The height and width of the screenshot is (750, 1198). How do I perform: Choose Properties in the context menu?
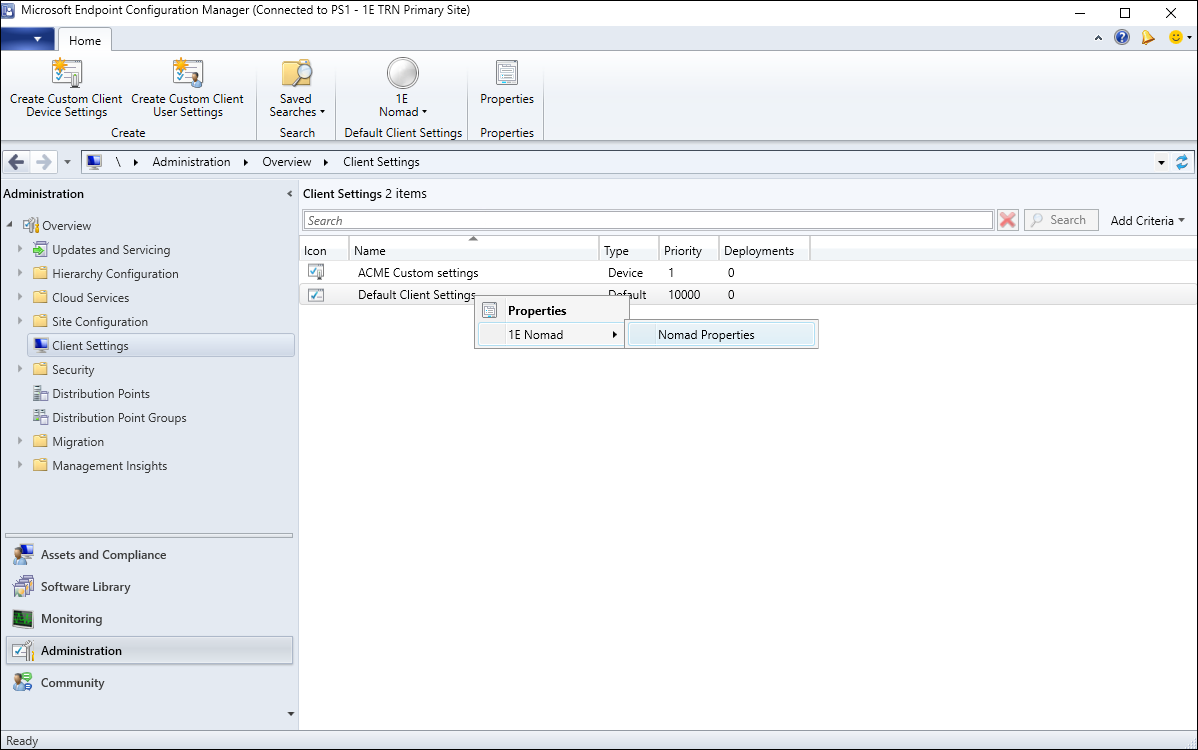click(537, 311)
